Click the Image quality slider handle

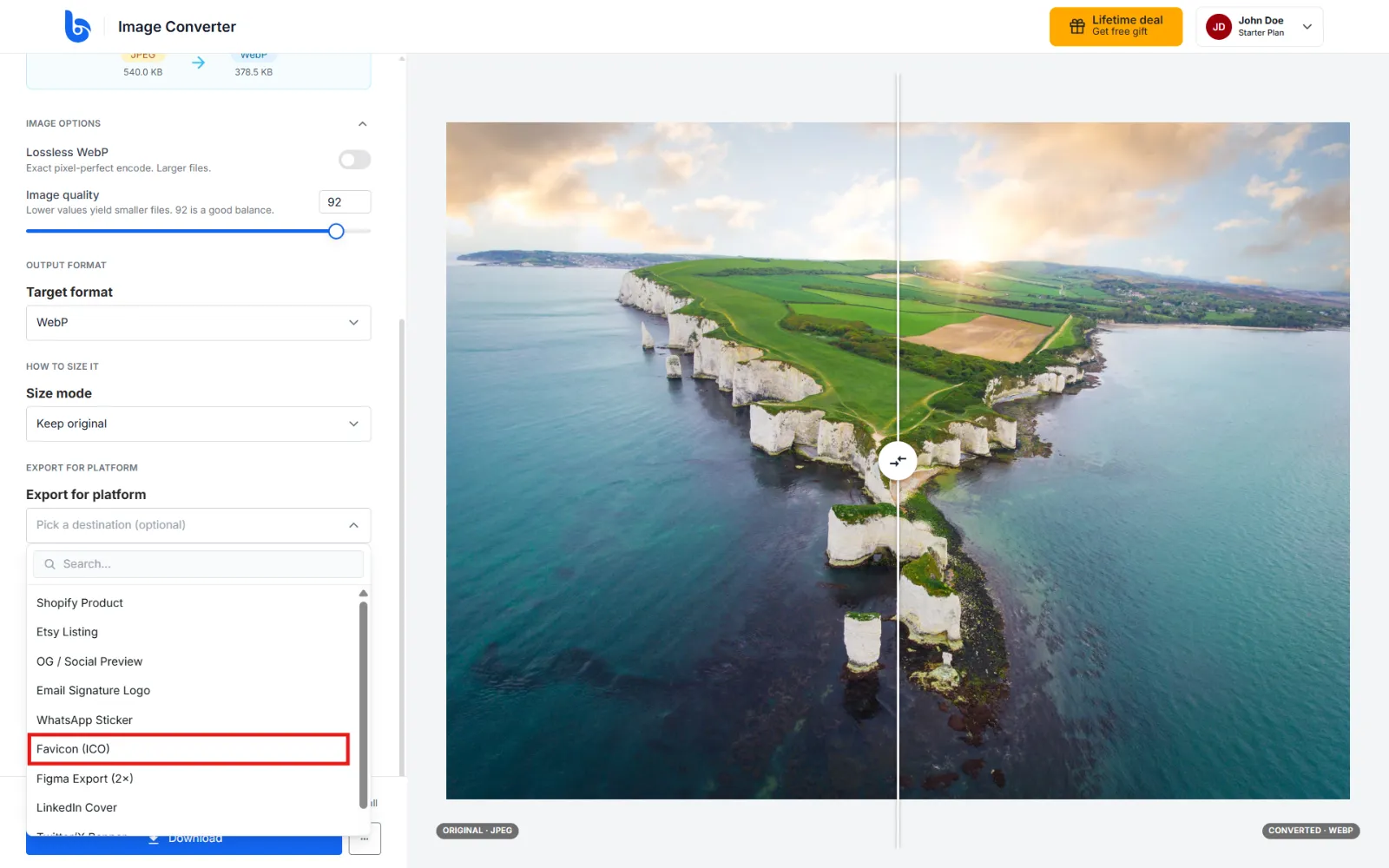336,231
